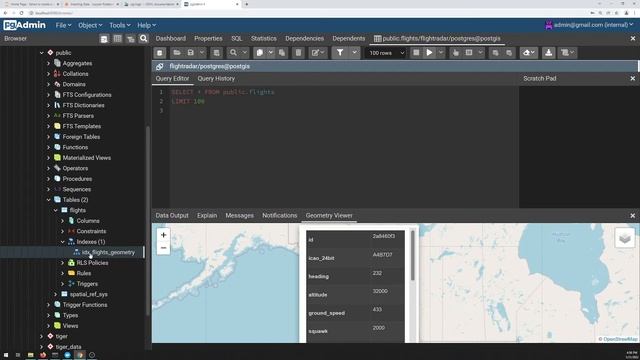Click the Rollback toolbar icon
640x360 pixels.
pyautogui.click(x=509, y=53)
